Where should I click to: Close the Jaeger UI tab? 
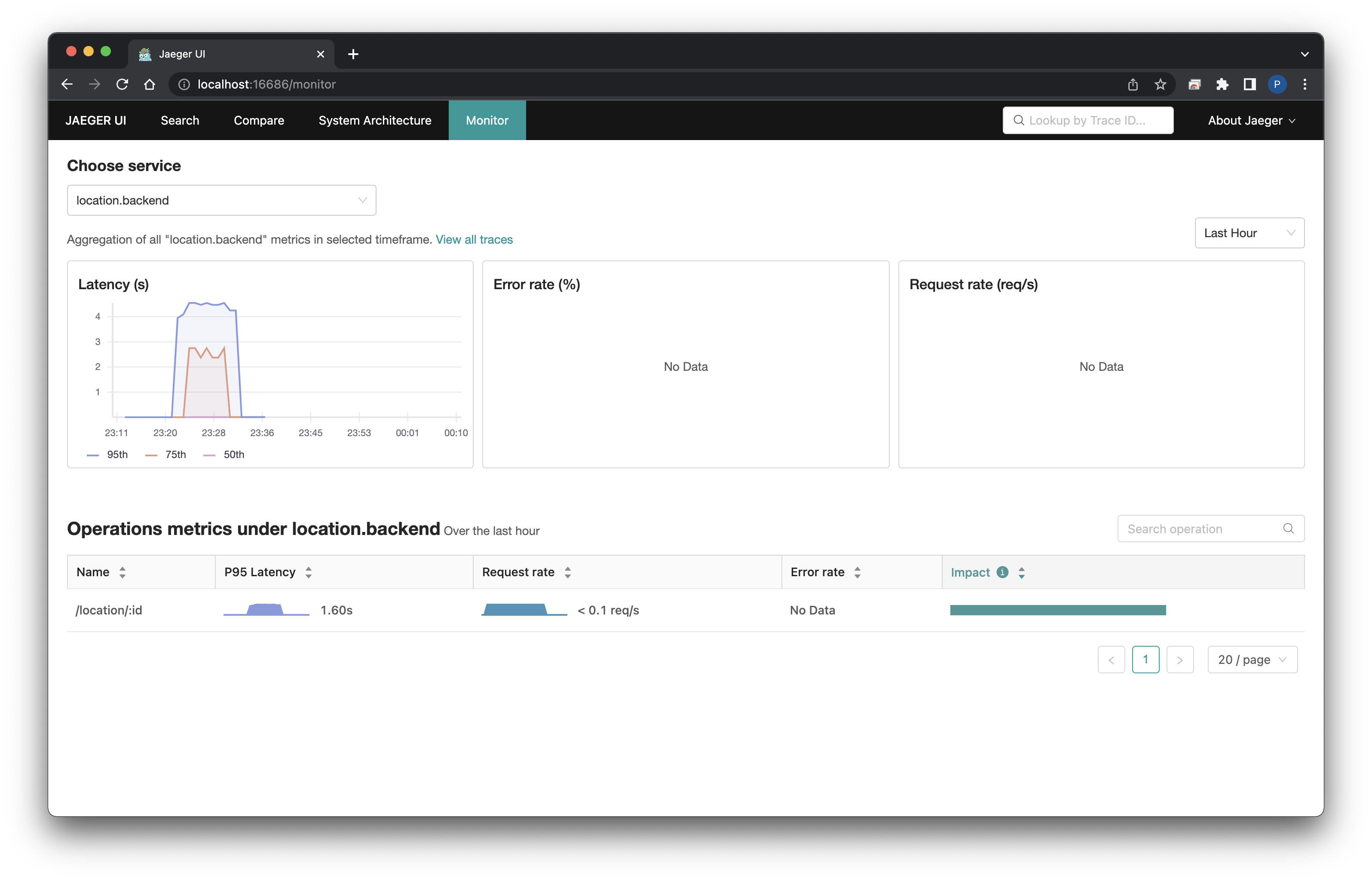(321, 54)
